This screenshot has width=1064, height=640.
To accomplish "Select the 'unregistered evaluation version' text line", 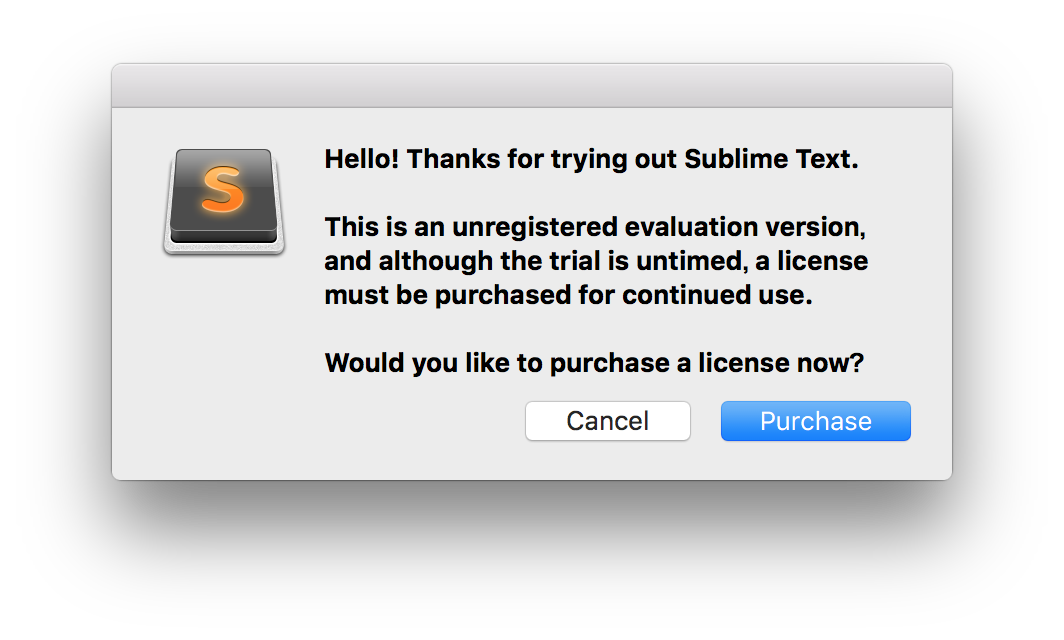I will click(595, 227).
